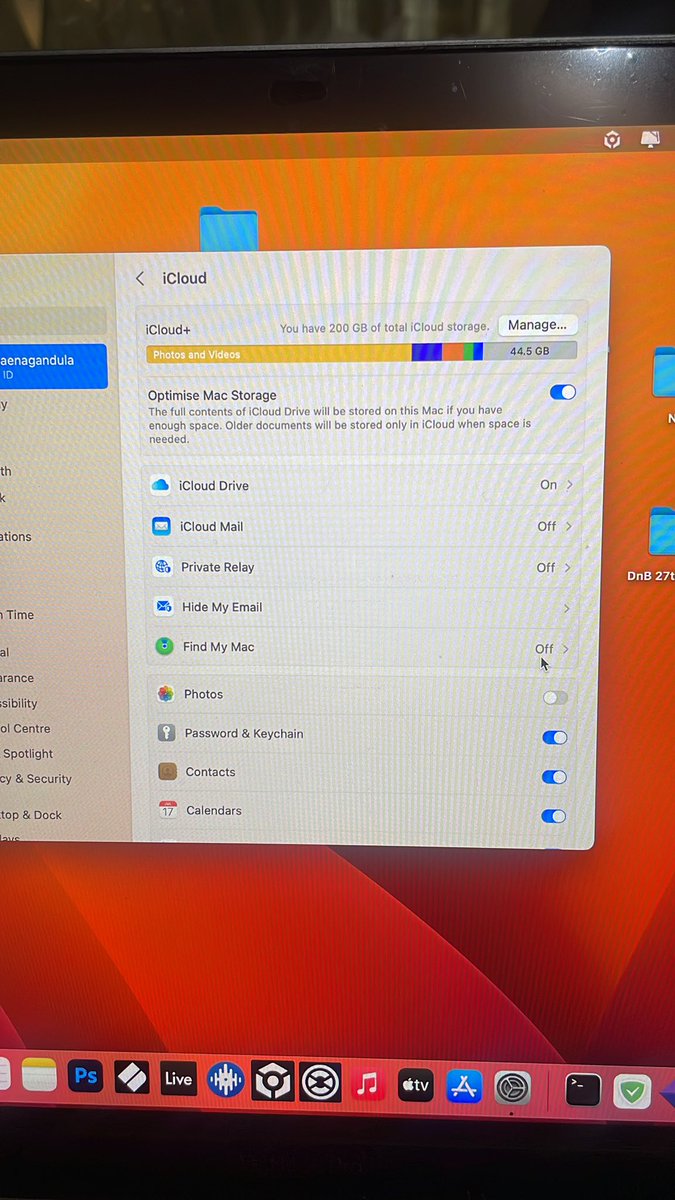
Task: Disable the Password & Keychain switch
Action: (x=554, y=737)
